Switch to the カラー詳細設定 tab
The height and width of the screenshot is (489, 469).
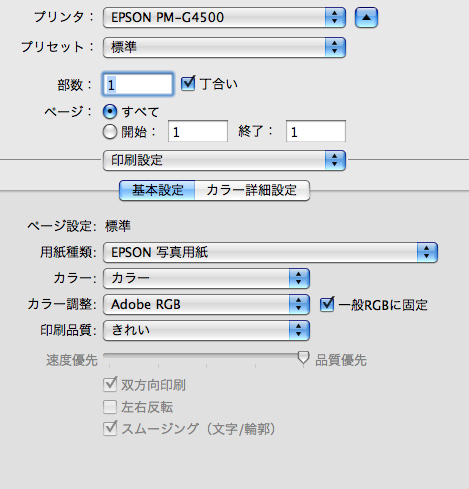coord(252,190)
